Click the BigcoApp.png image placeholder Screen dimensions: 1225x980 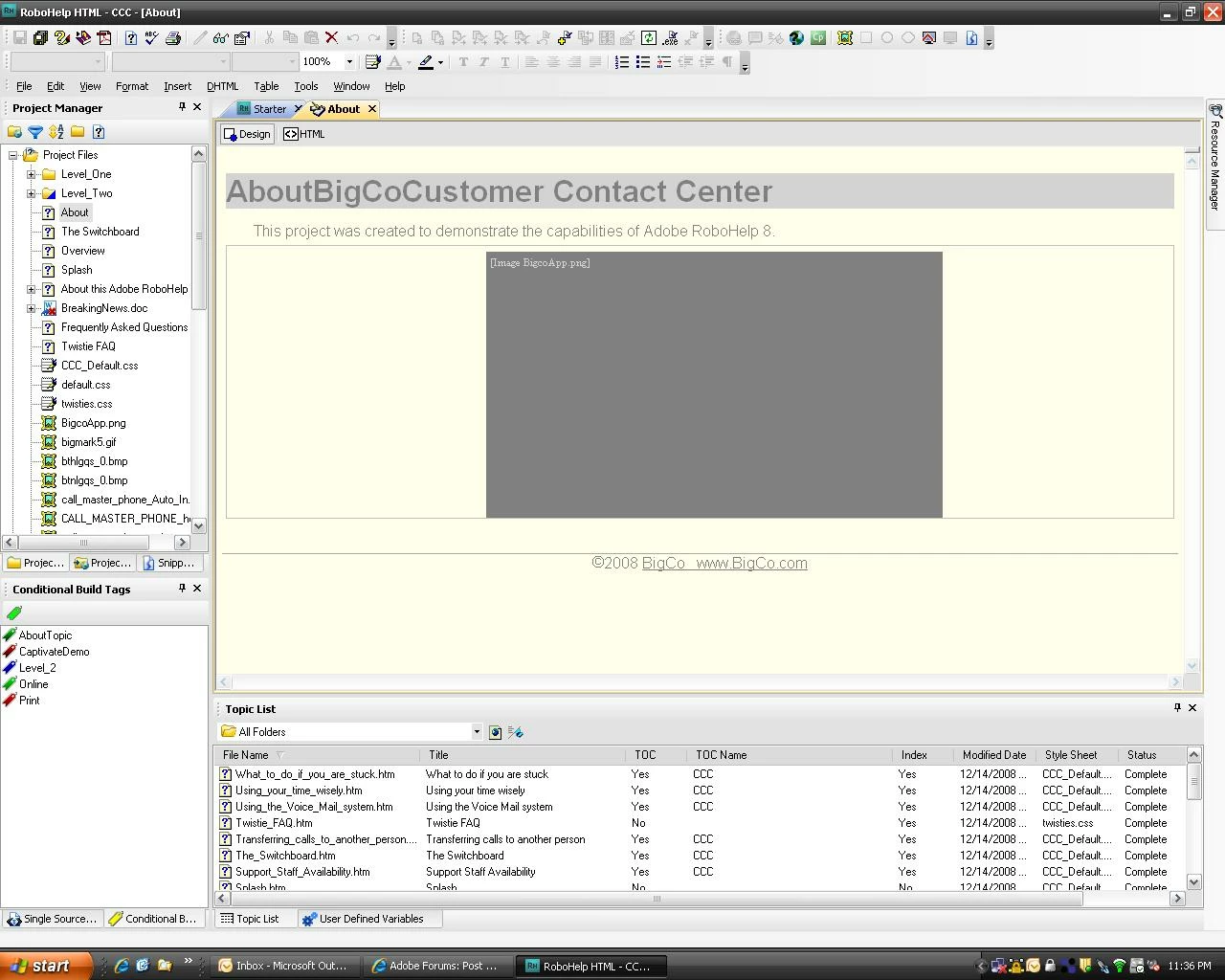tap(714, 385)
